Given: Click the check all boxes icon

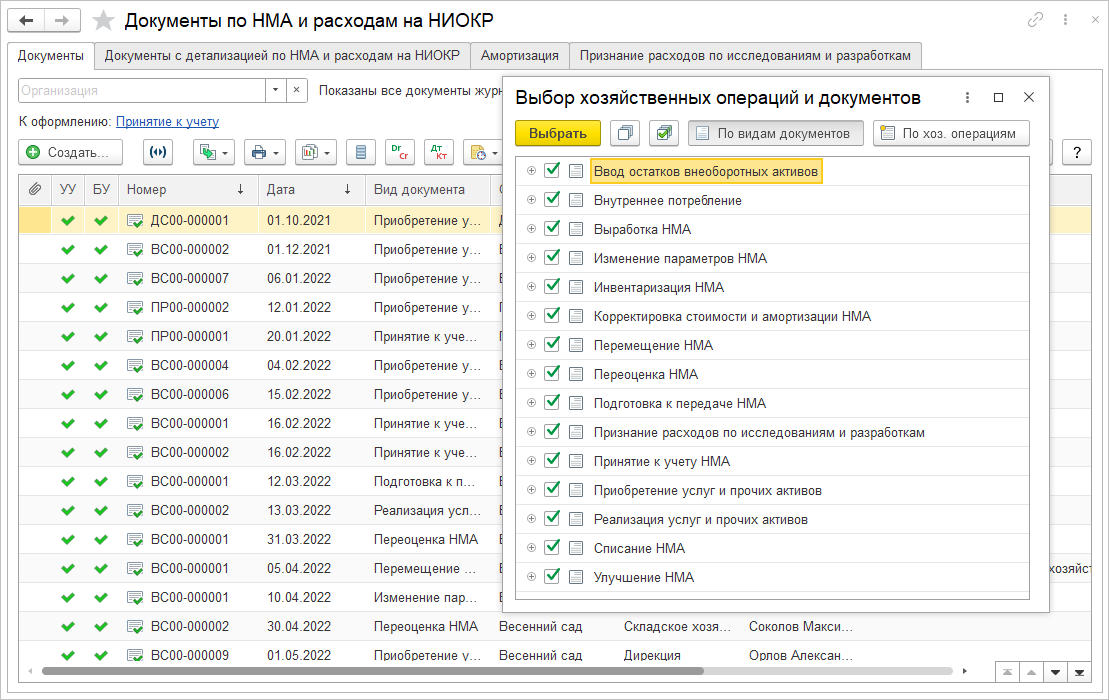Looking at the screenshot, I should pyautogui.click(x=664, y=133).
